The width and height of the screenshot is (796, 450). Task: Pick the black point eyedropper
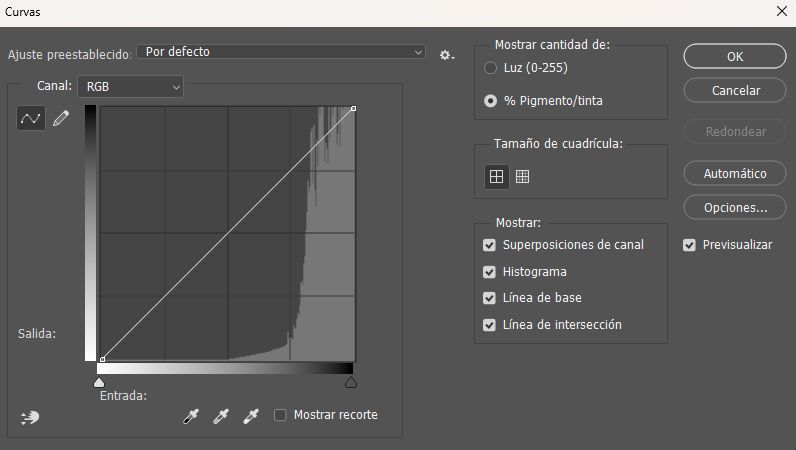tap(191, 416)
